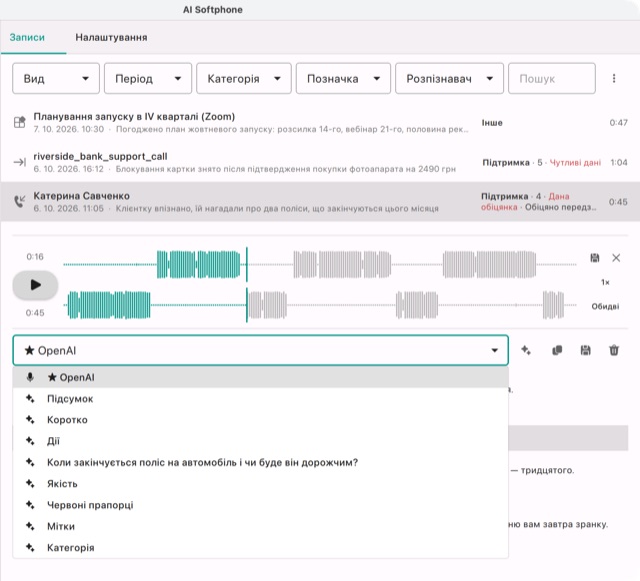Choose Якість from the dropdown list

(260, 483)
